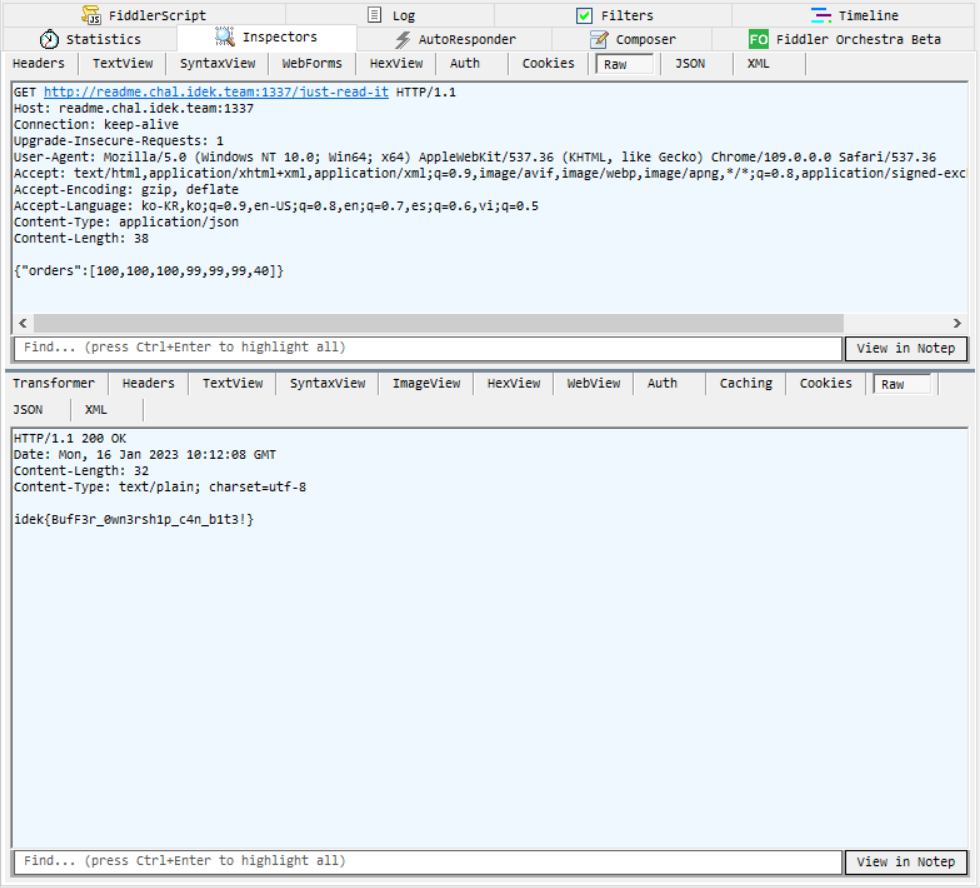Click the Date response header line
The width and height of the screenshot is (980, 888).
pos(145,455)
